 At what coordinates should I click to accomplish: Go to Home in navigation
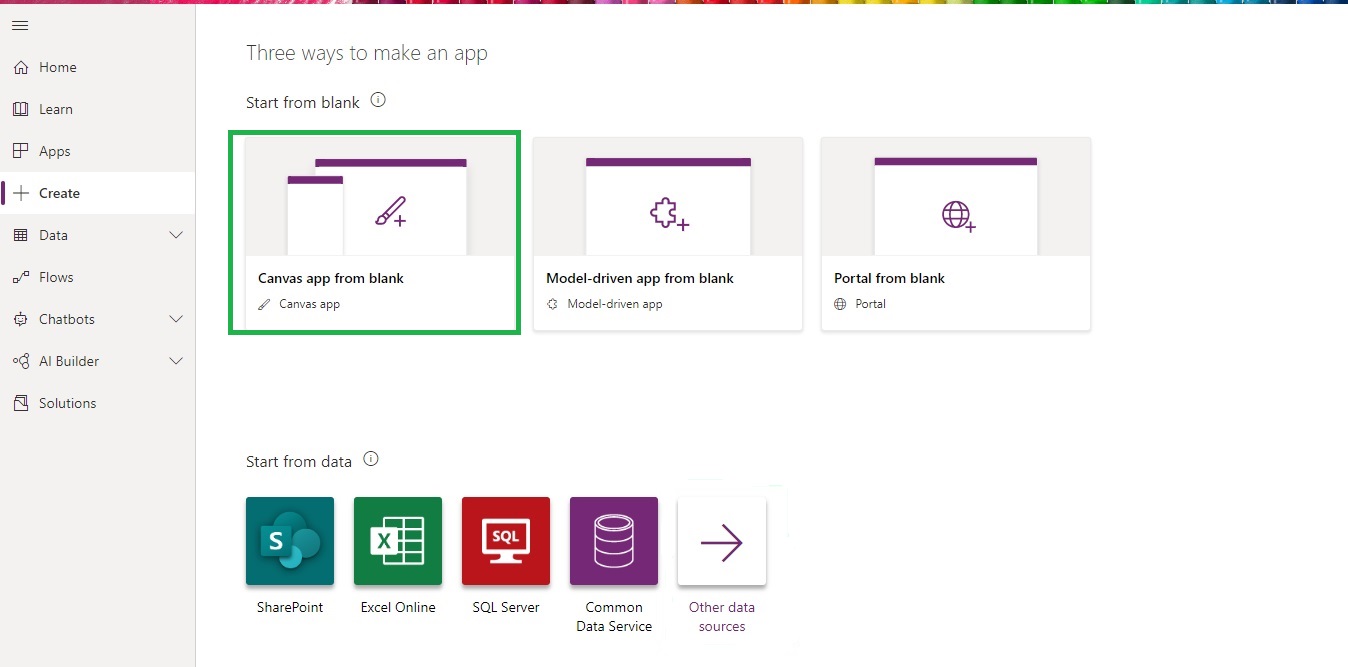(58, 67)
